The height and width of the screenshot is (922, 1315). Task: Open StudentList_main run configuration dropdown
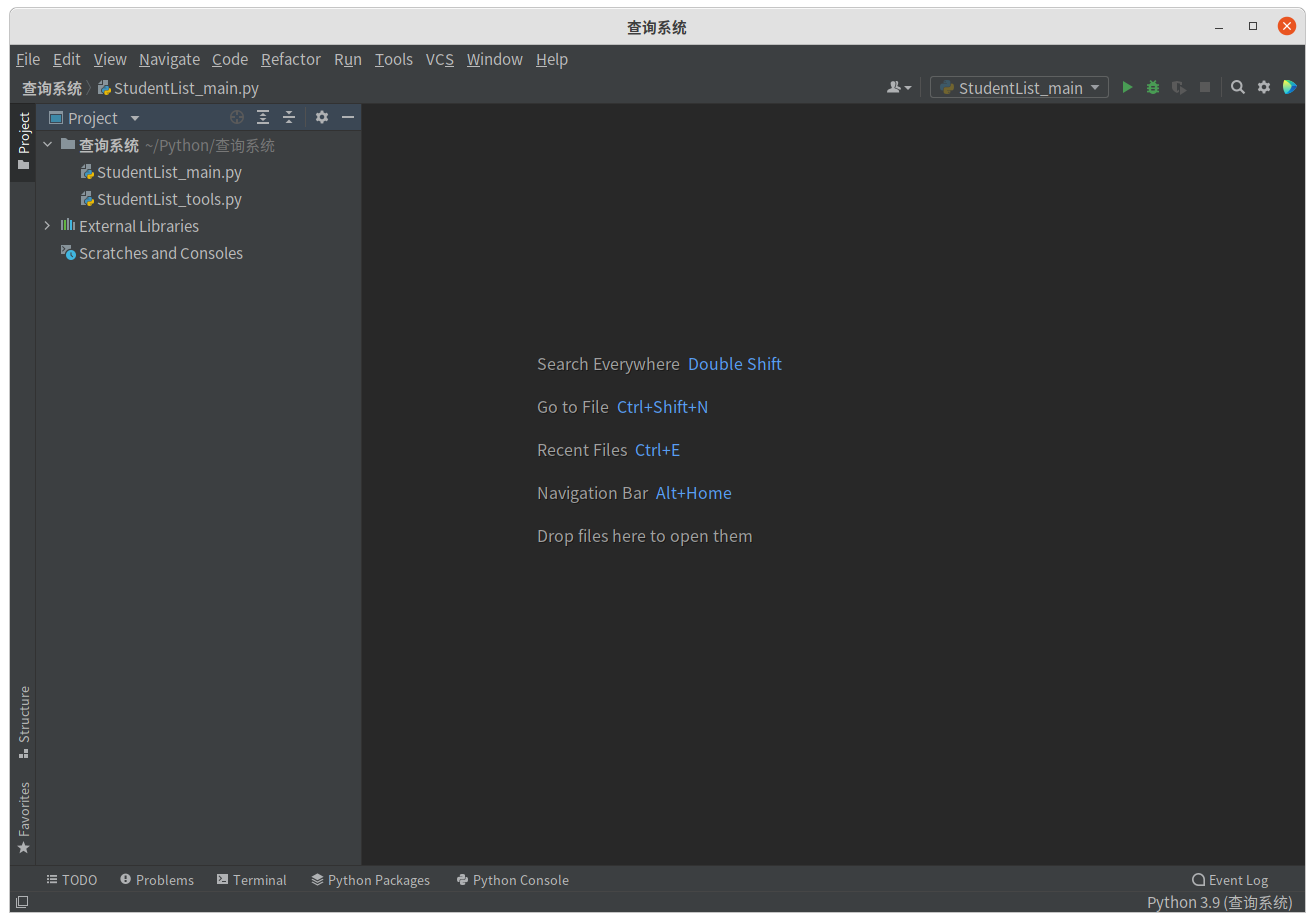click(1020, 88)
